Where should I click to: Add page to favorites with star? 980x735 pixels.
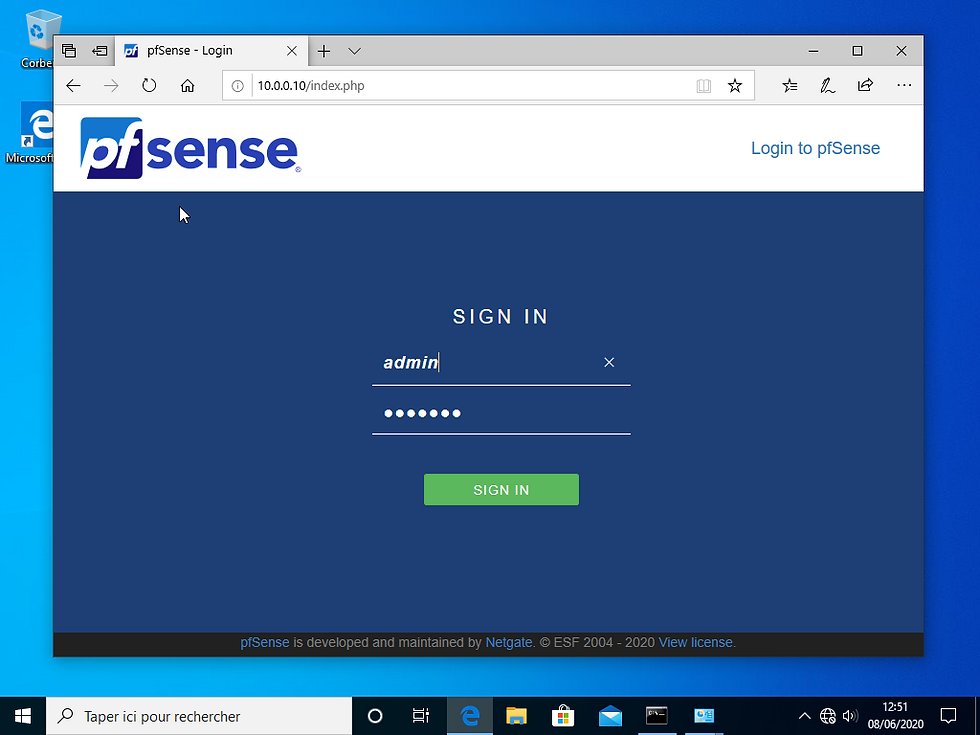coord(735,86)
